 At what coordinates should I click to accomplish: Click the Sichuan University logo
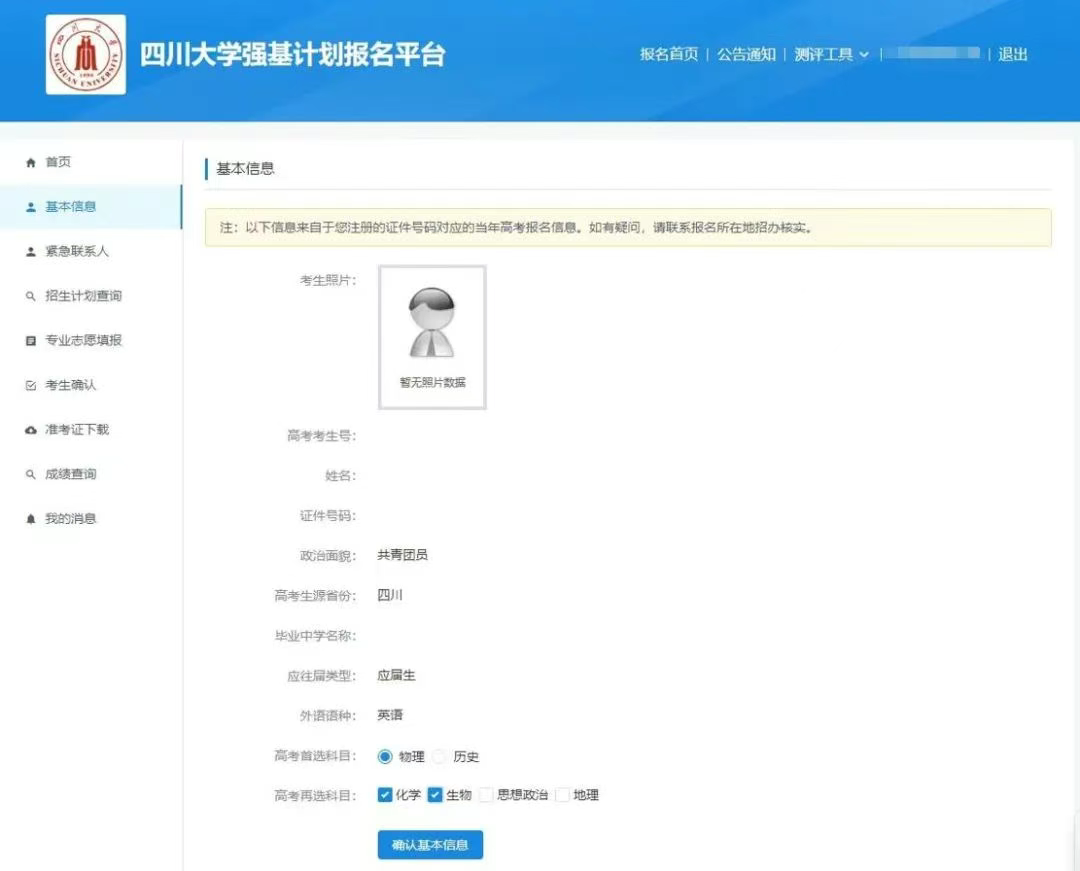(86, 54)
